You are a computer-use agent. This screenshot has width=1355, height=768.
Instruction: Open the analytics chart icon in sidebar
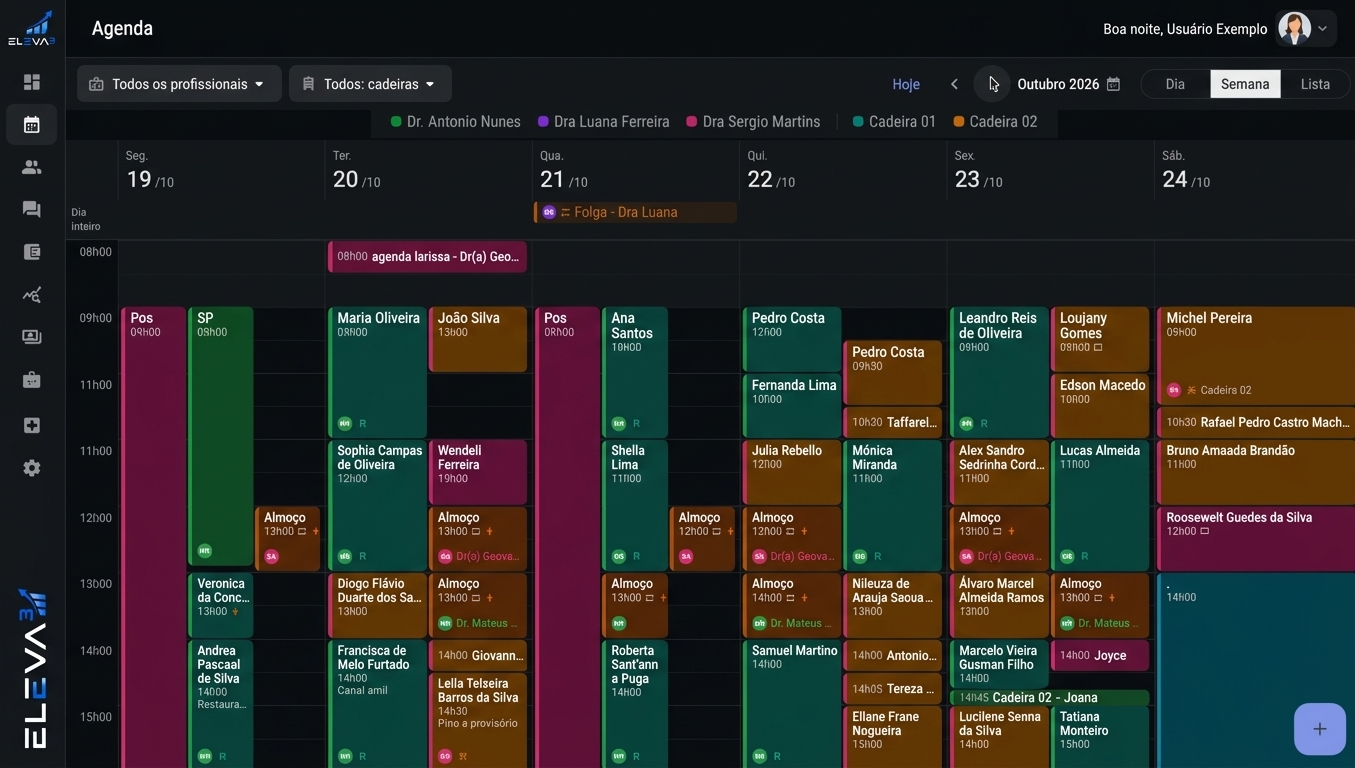click(x=32, y=295)
